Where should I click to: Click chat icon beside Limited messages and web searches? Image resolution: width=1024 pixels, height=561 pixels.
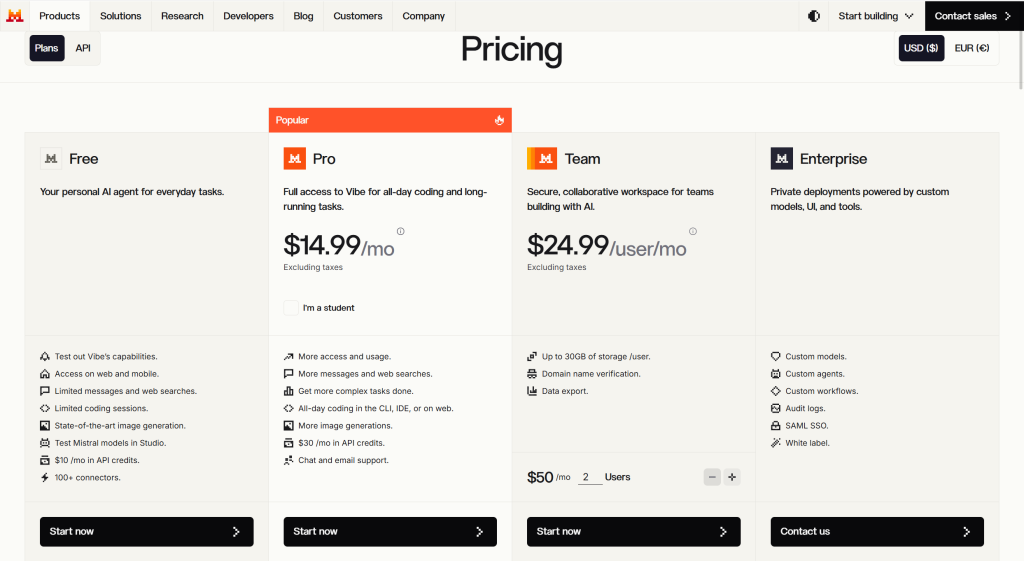coord(44,391)
